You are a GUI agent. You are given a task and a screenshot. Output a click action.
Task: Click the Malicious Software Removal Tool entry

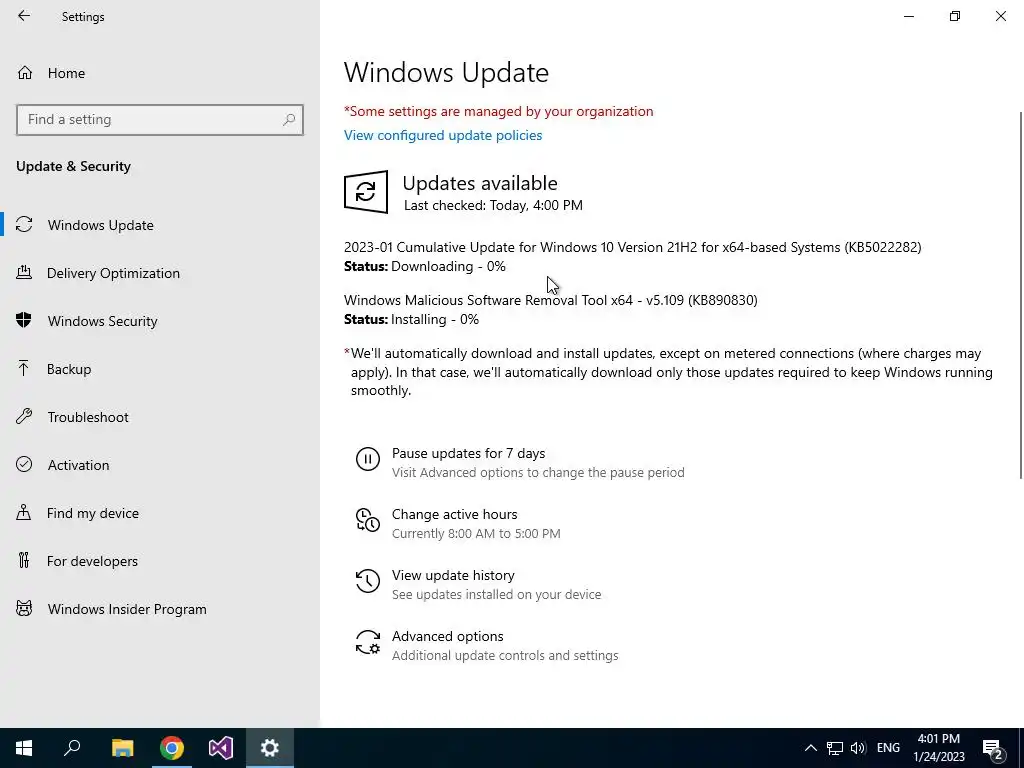(551, 300)
